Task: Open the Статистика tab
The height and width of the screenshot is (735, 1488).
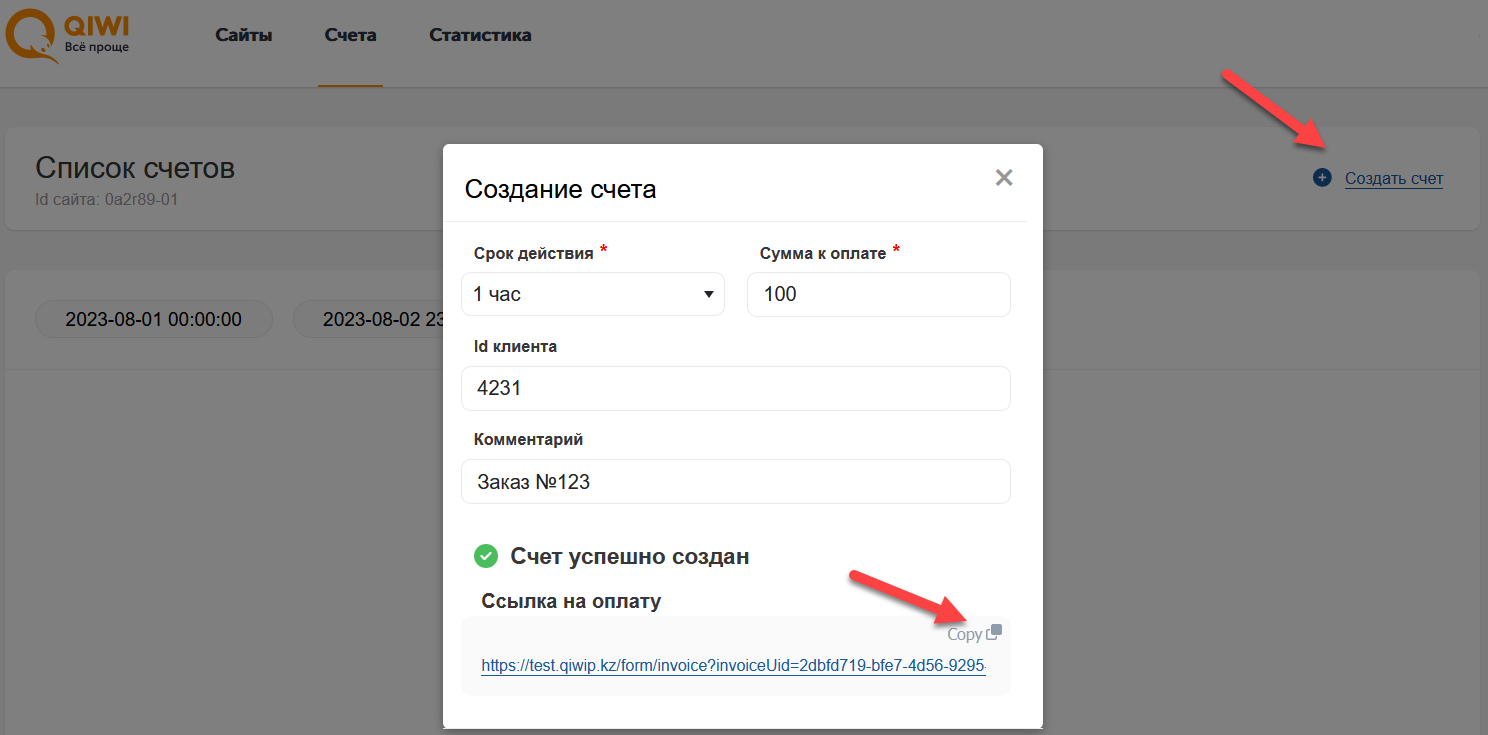Action: [x=480, y=35]
